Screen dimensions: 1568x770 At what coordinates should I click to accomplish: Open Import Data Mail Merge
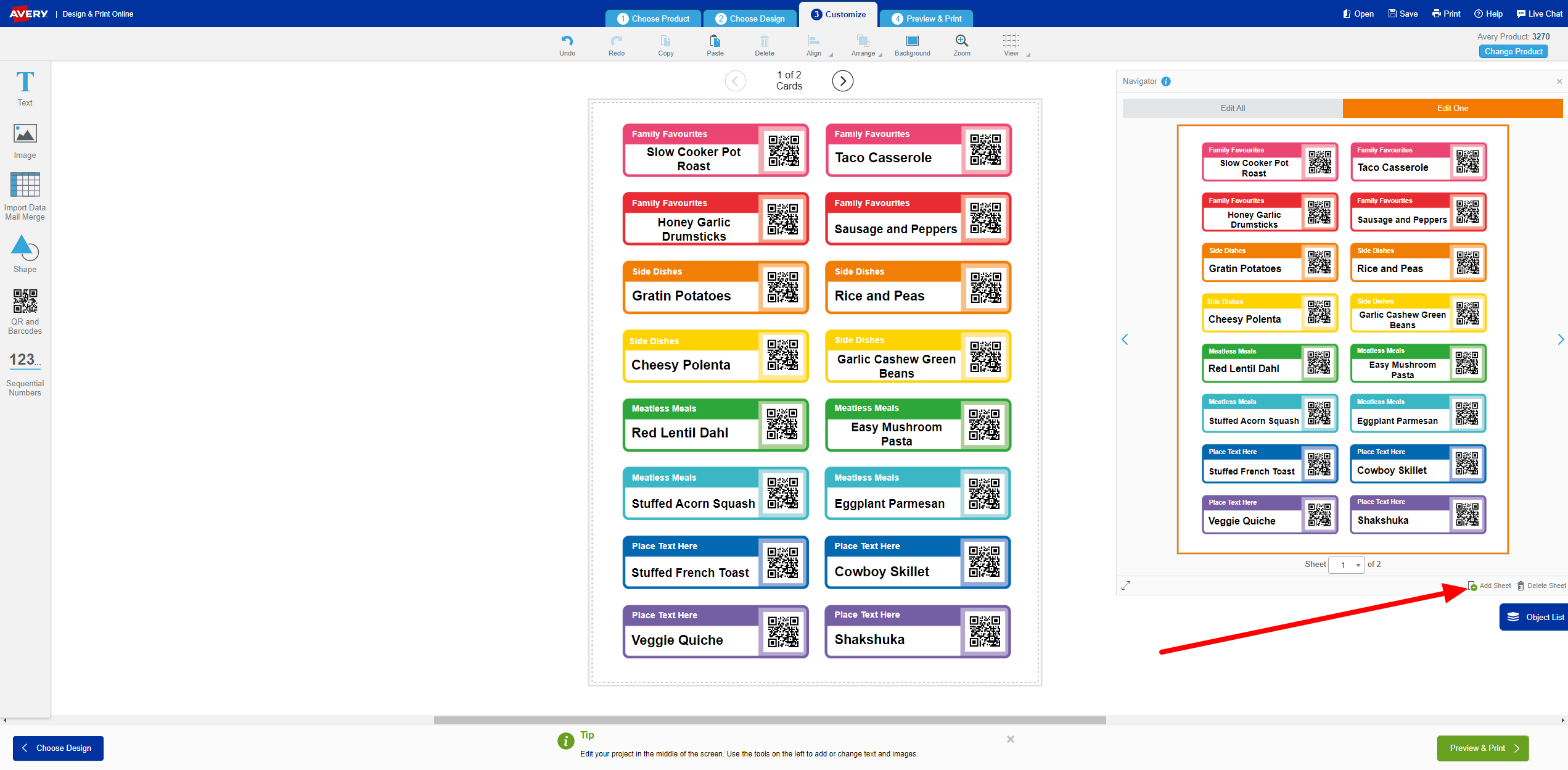coord(25,196)
